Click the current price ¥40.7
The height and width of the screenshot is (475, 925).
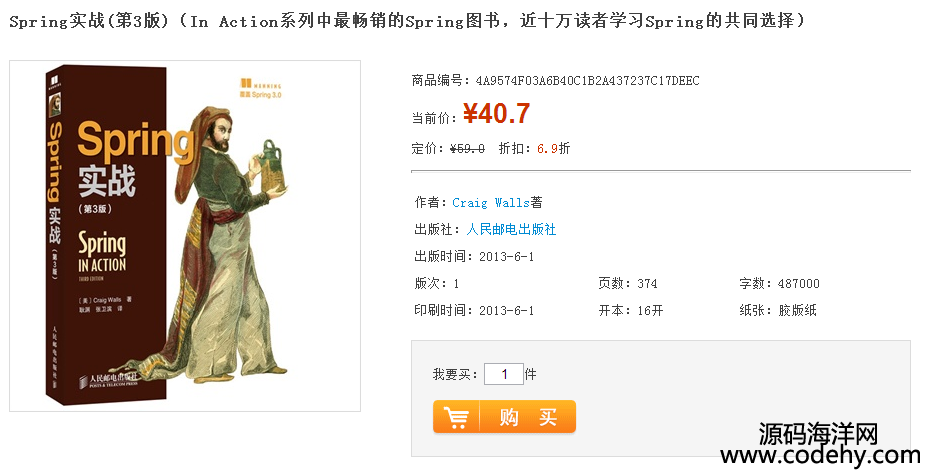pyautogui.click(x=496, y=113)
